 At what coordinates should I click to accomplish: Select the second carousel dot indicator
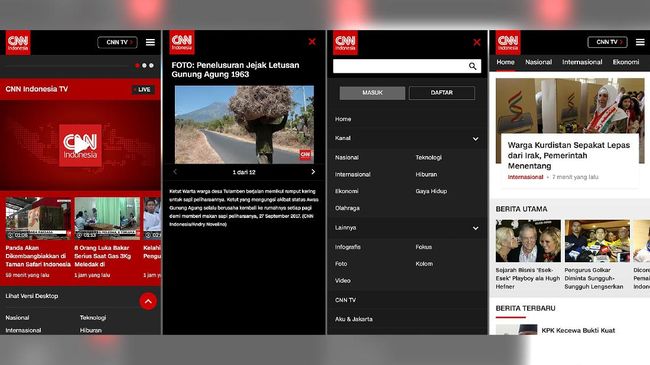point(144,66)
